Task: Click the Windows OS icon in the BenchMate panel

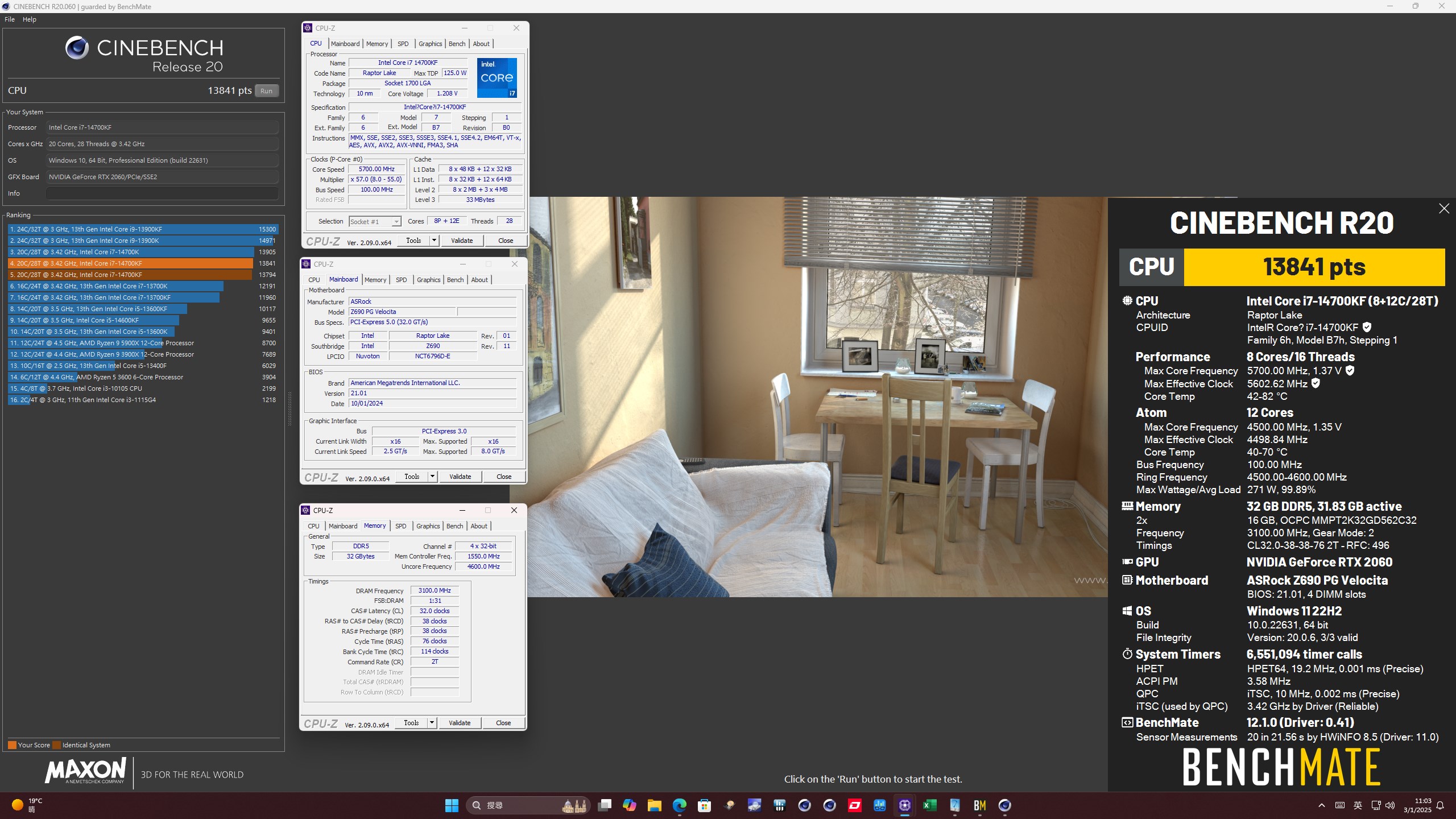Action: pyautogui.click(x=1127, y=611)
